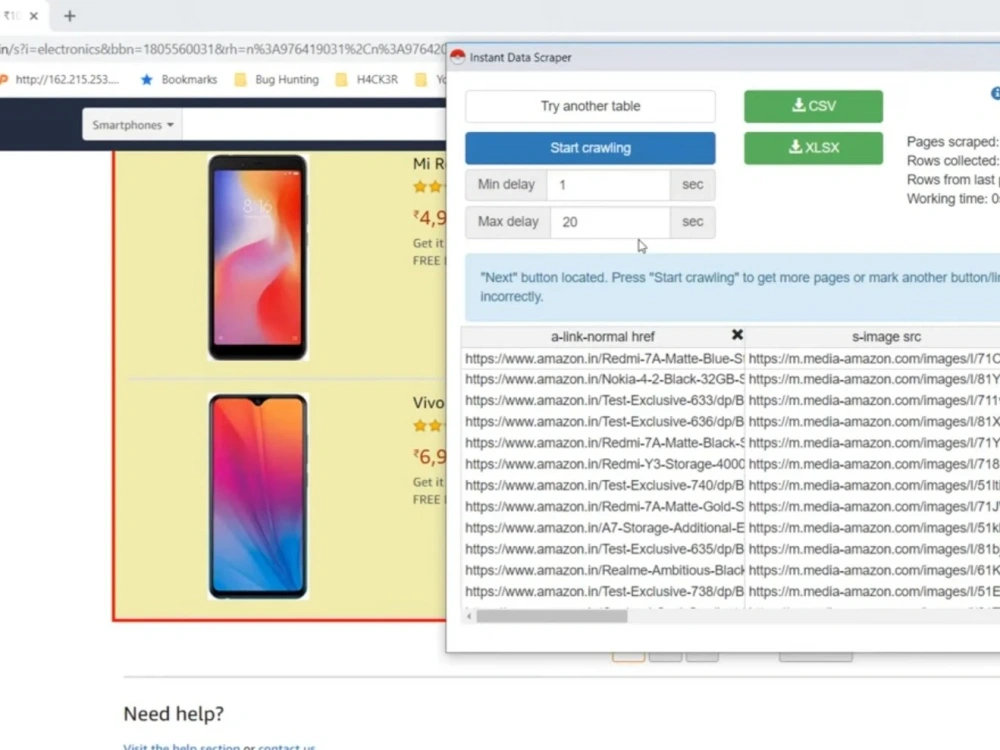Click the Working time status text
The height and width of the screenshot is (750, 1000).
tap(953, 199)
